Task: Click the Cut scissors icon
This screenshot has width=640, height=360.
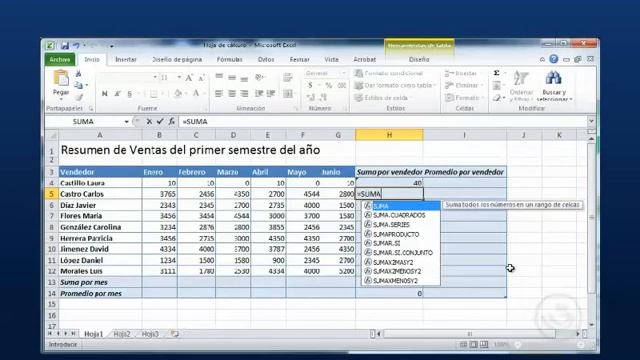Action: point(78,74)
